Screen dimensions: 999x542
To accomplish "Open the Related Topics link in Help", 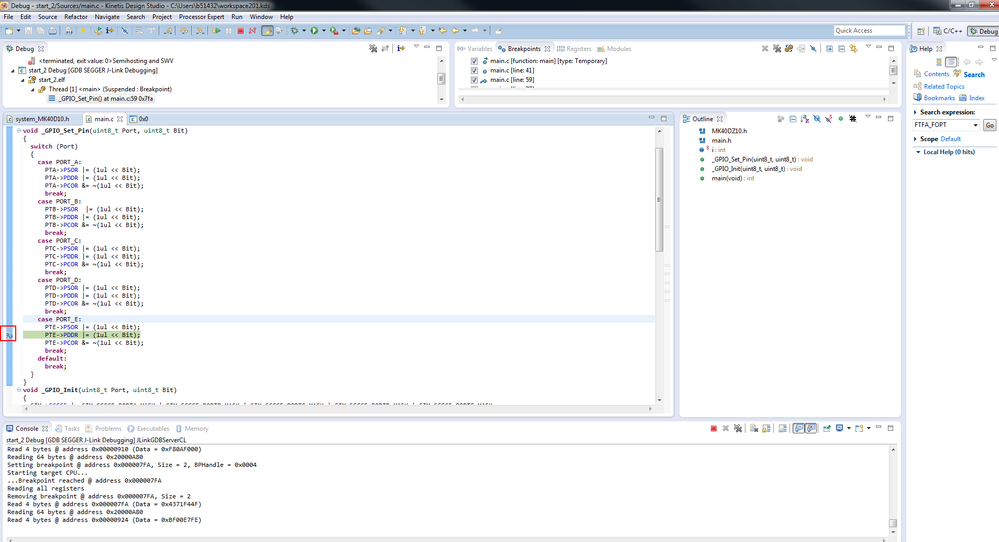I will pyautogui.click(x=944, y=86).
